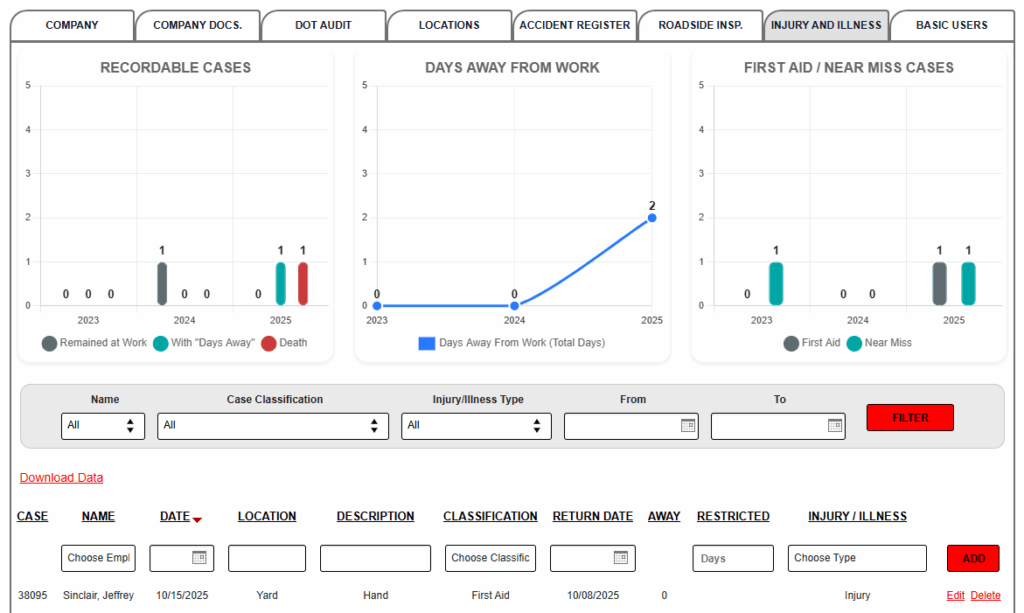The height and width of the screenshot is (613, 1024).
Task: Sort by the DESCRIPTION column header
Action: click(x=376, y=516)
